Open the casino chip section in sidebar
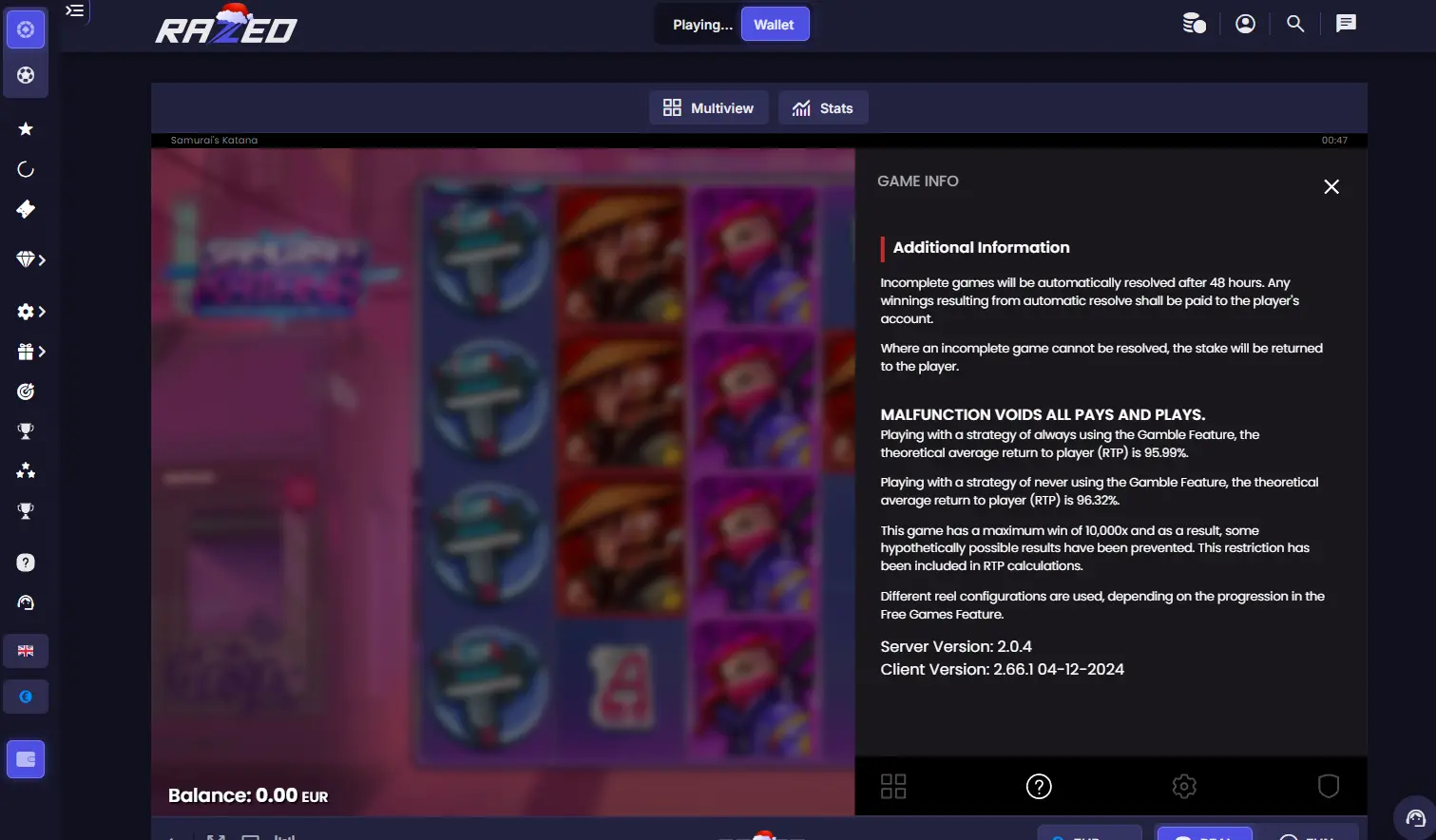The height and width of the screenshot is (840, 1436). coord(26,29)
